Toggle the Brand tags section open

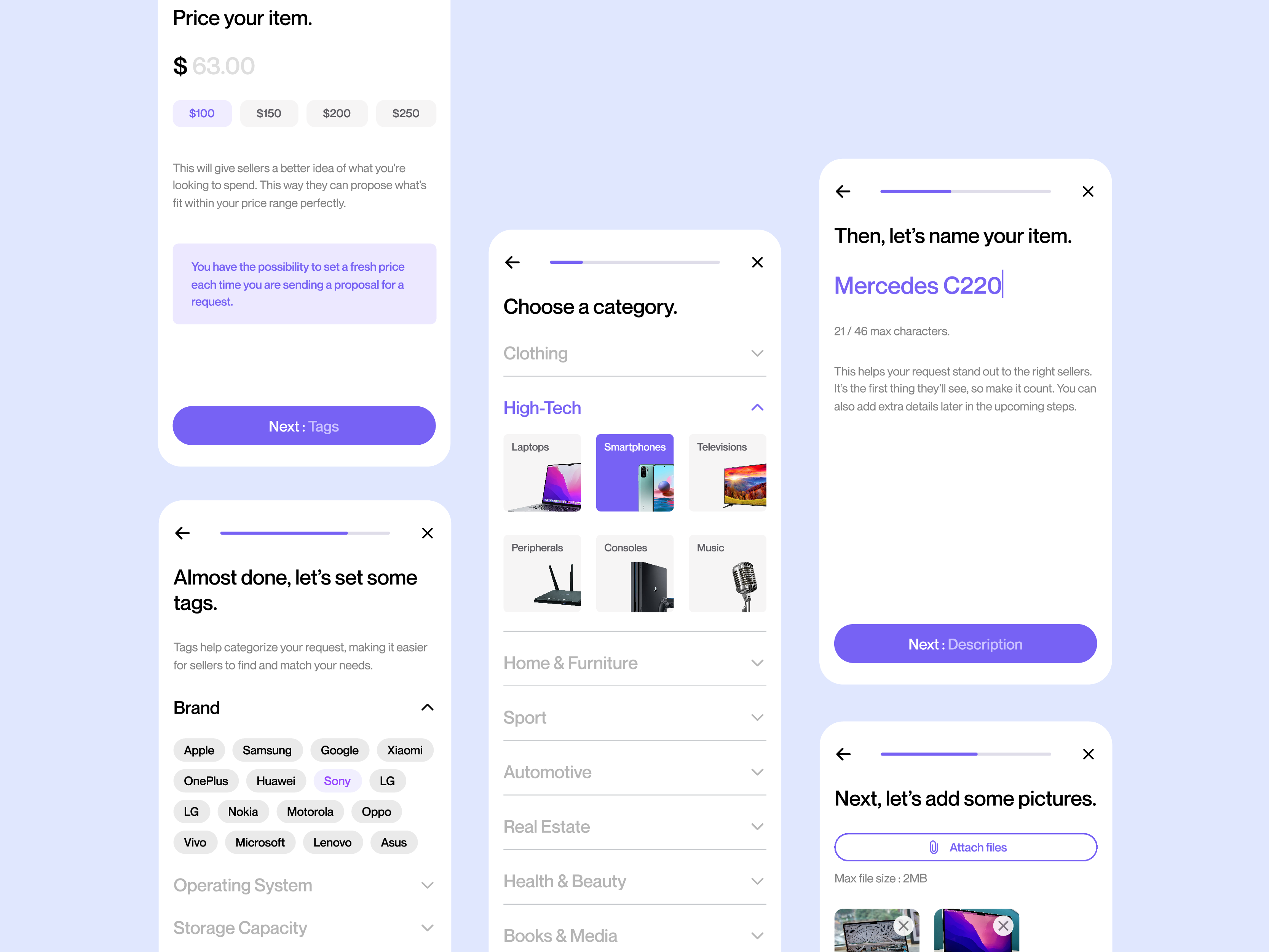tap(427, 707)
